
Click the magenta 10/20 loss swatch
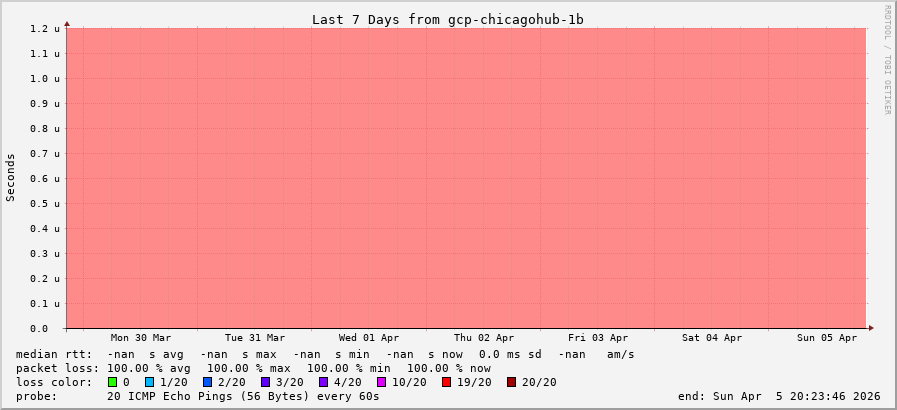(x=381, y=382)
